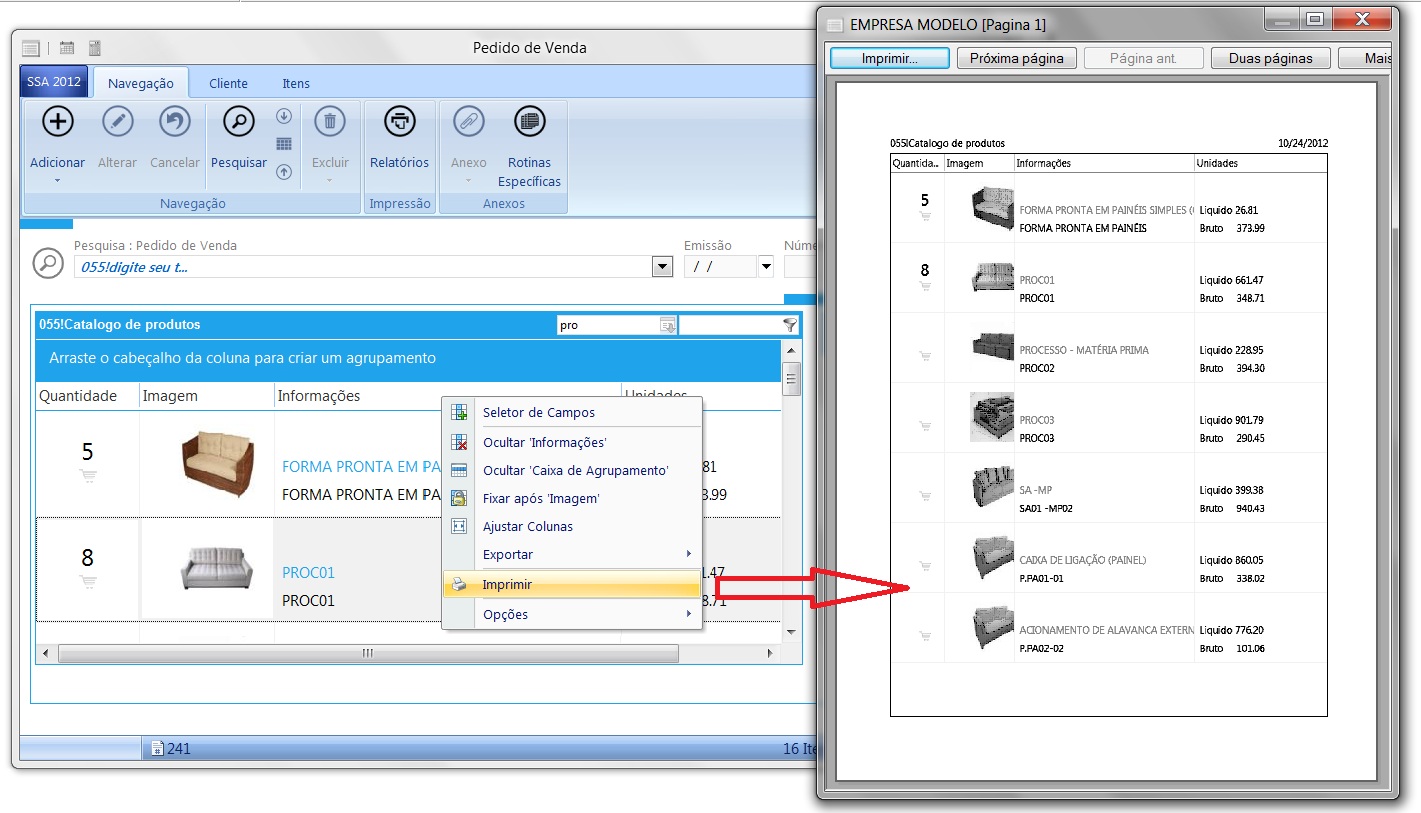
Task: Open the SSA 2012 application tab
Action: pyautogui.click(x=54, y=82)
